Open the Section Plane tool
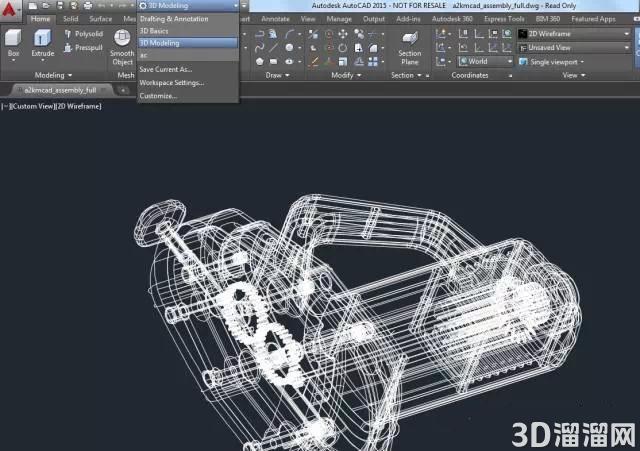The height and width of the screenshot is (451, 640). 410,48
